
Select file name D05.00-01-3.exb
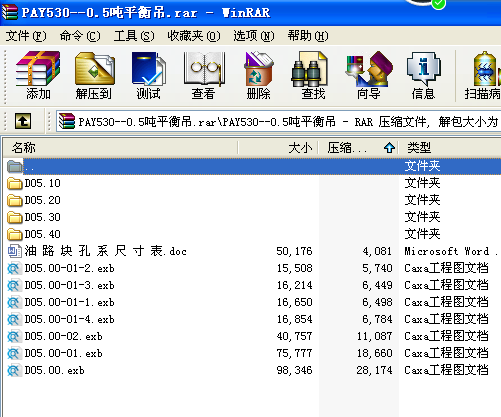69,285
